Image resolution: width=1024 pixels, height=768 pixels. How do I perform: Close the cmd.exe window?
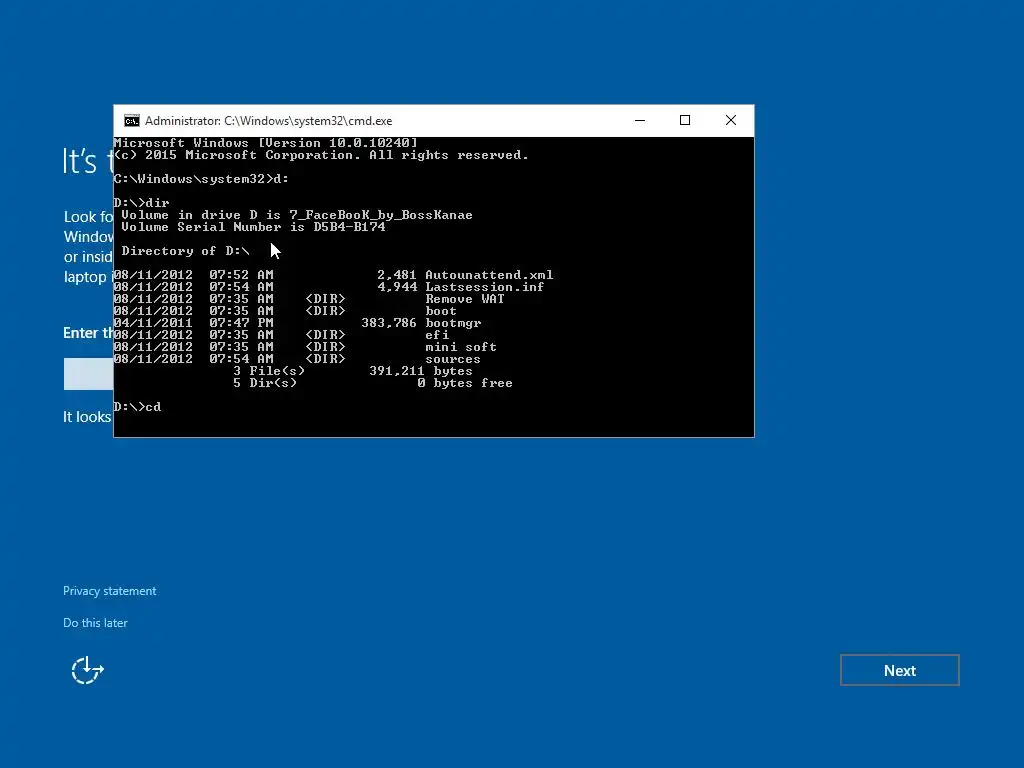[731, 120]
